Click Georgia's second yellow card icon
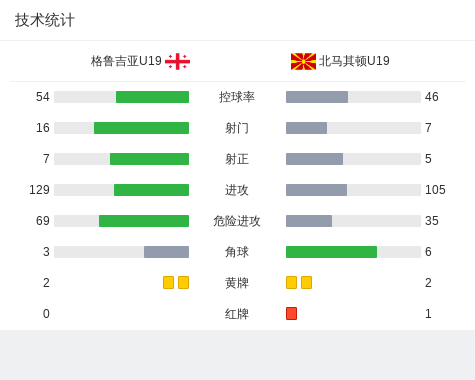 [x=183, y=282]
